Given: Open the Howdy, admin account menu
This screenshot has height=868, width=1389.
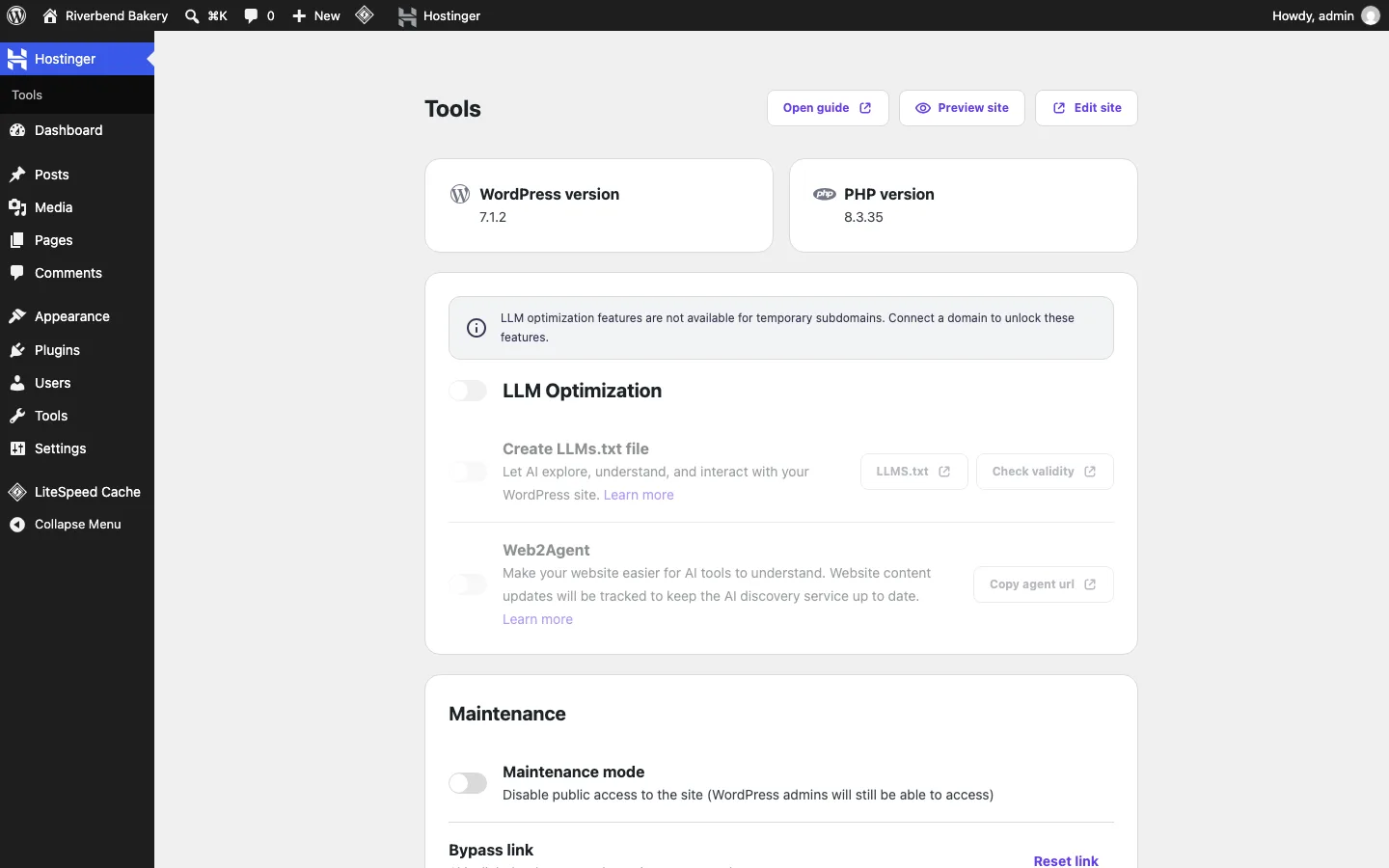Looking at the screenshot, I should 1326,15.
